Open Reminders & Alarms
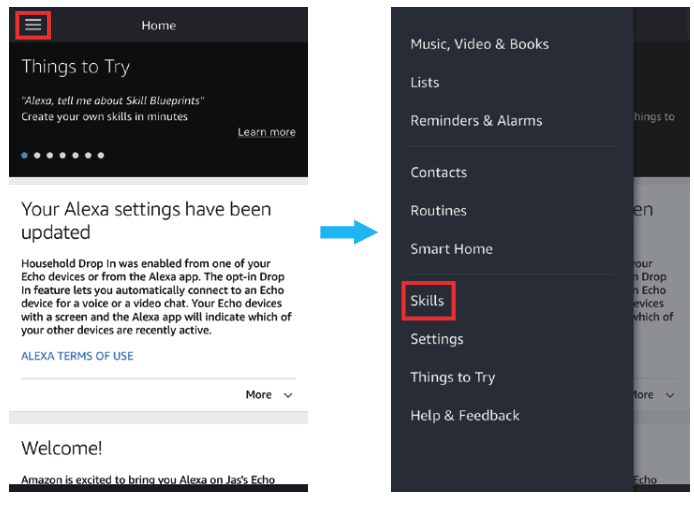This screenshot has width=694, height=506. [476, 120]
